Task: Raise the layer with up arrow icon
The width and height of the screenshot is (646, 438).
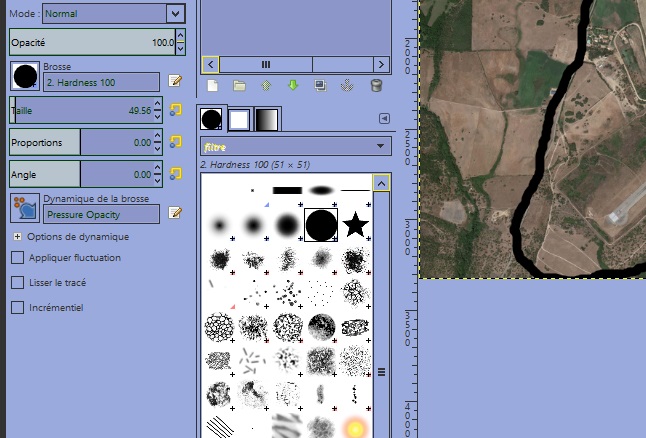Action: 266,86
